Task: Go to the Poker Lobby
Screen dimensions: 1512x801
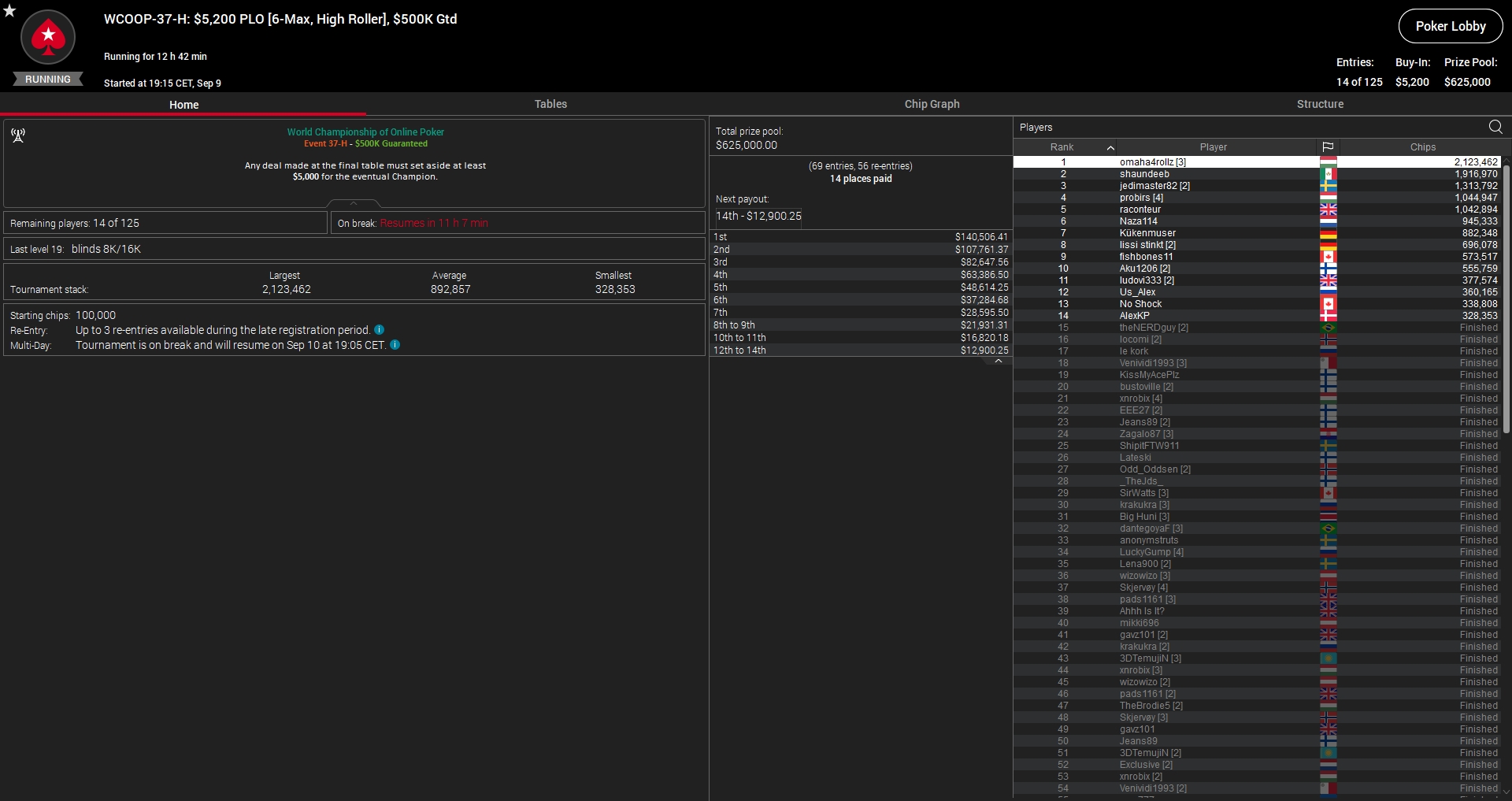Action: click(1451, 26)
